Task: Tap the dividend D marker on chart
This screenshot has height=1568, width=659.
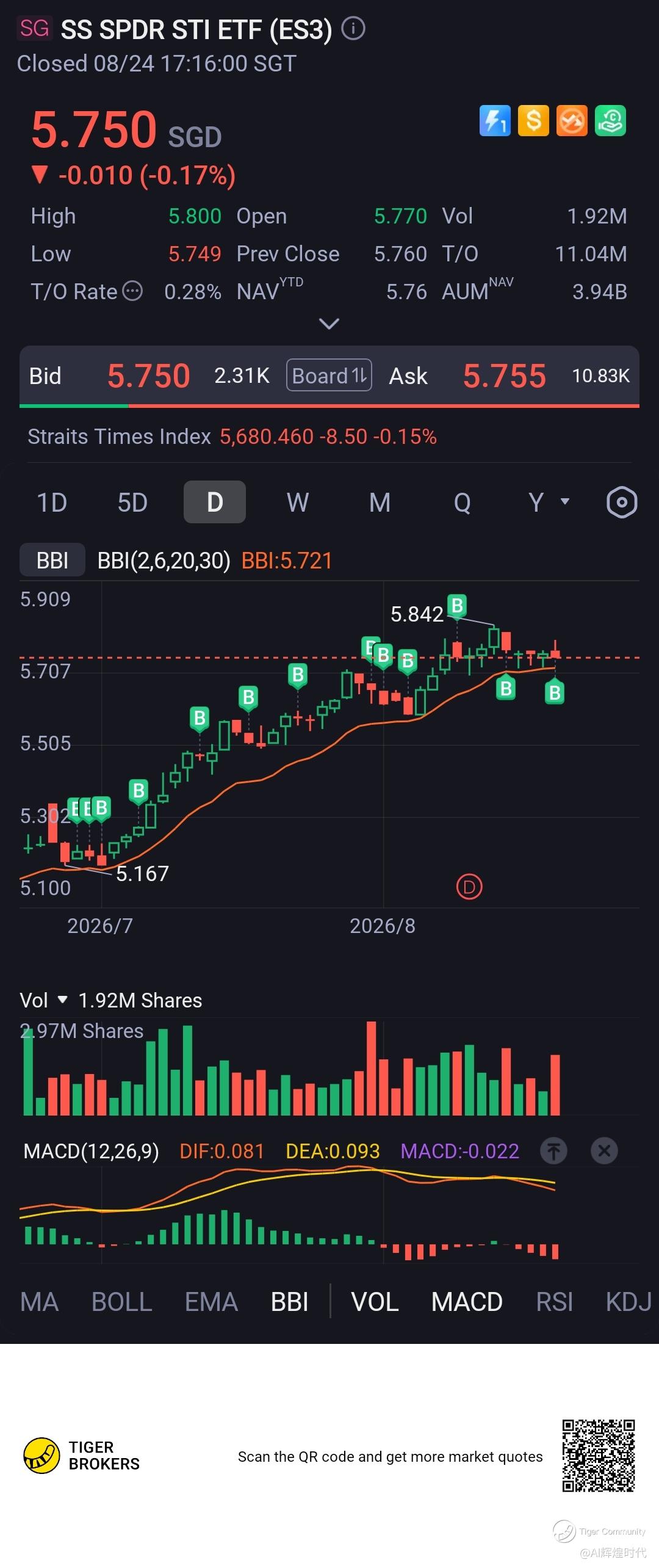Action: click(469, 887)
